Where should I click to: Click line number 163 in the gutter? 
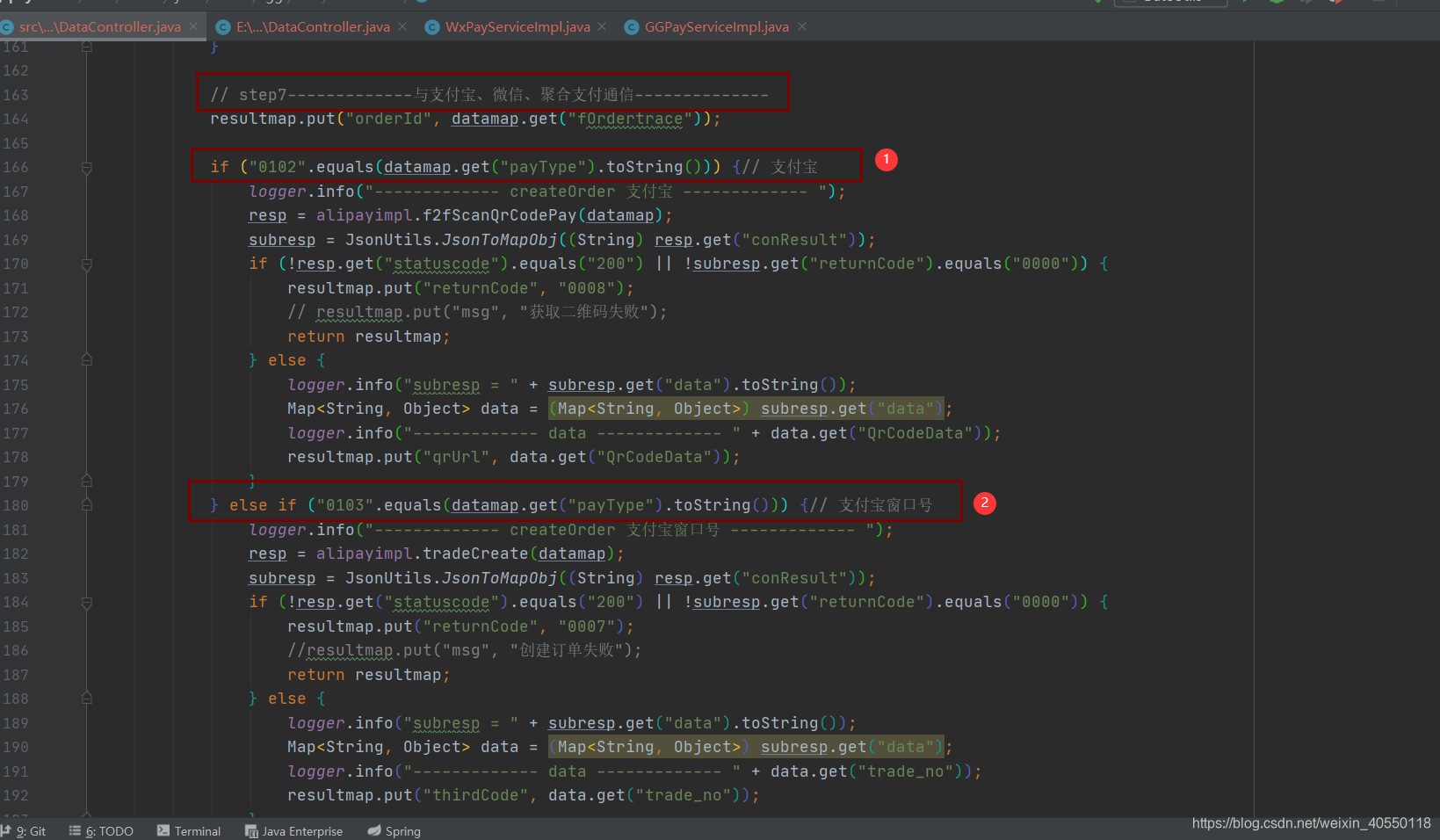16,95
